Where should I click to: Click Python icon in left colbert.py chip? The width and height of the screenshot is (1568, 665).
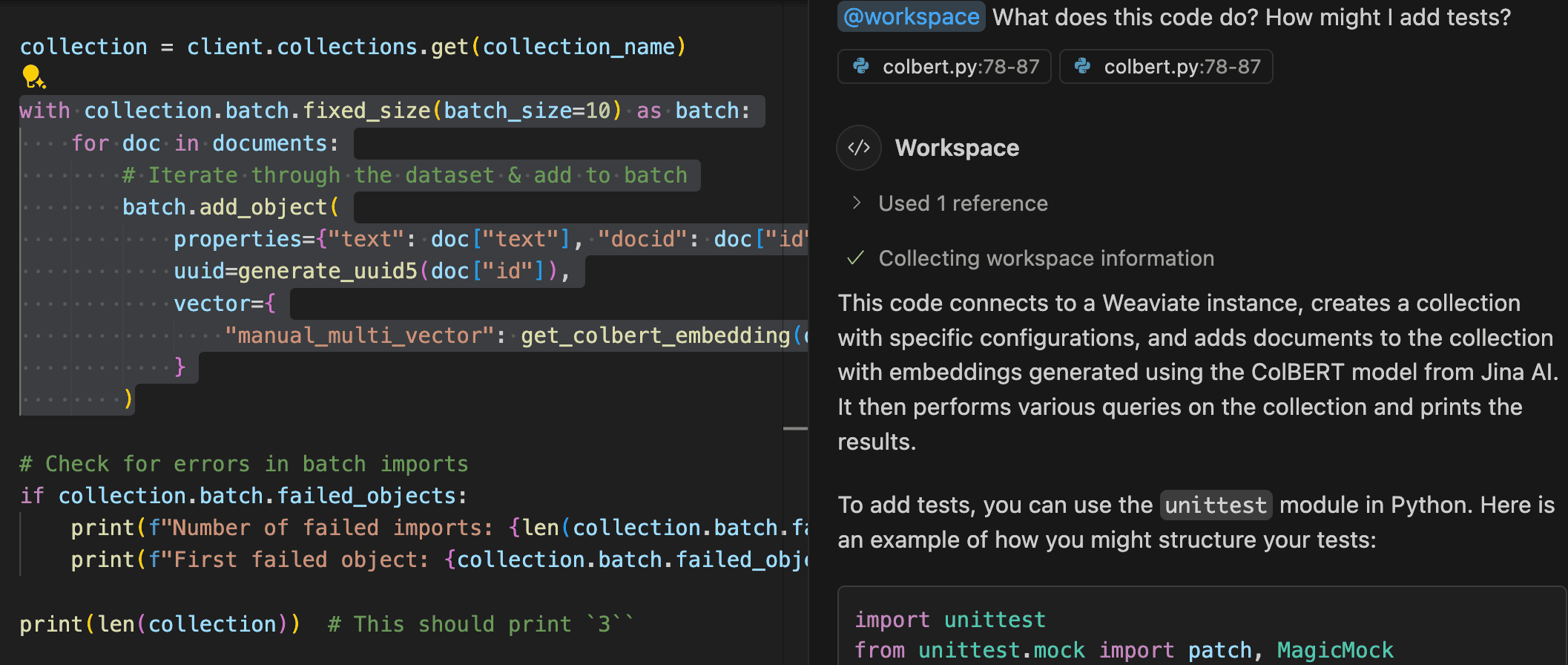coord(861,67)
